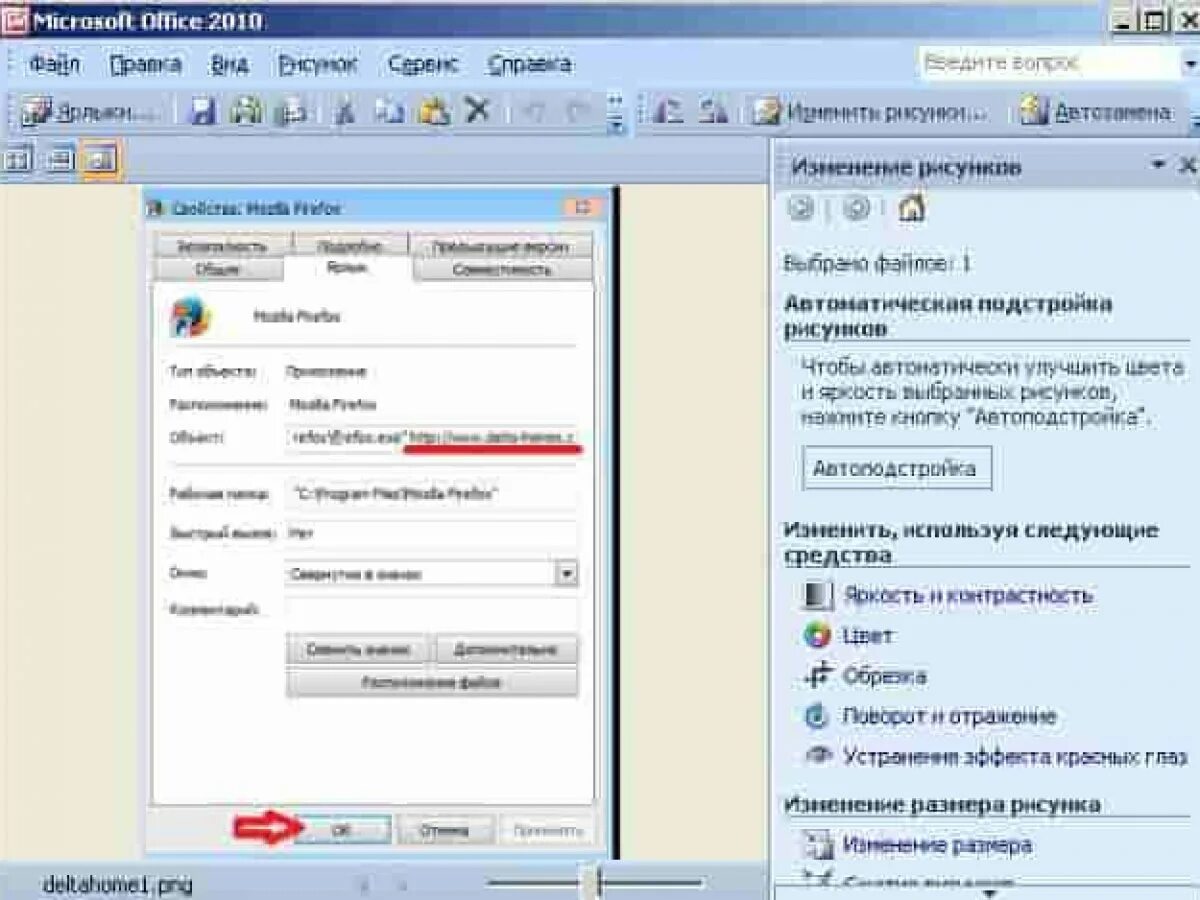The width and height of the screenshot is (1200, 900).
Task: Open the Ярлыки shortcuts toolbar button
Action: [x=90, y=111]
